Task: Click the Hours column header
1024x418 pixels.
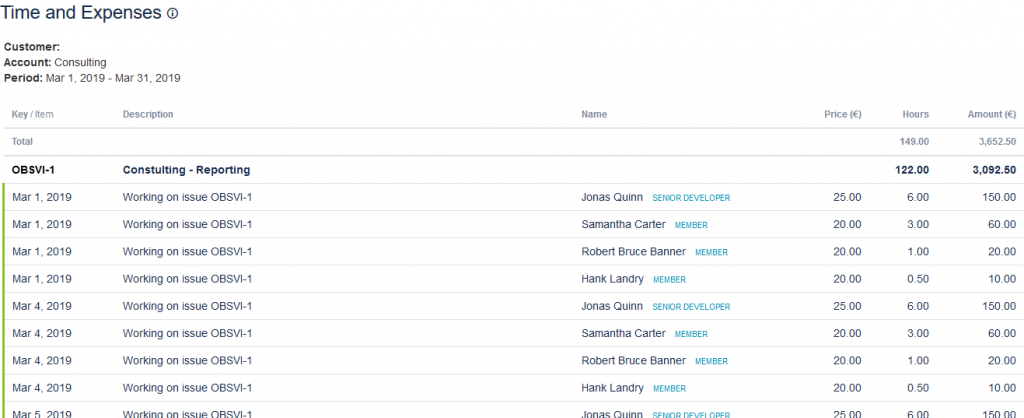Action: pyautogui.click(x=915, y=115)
